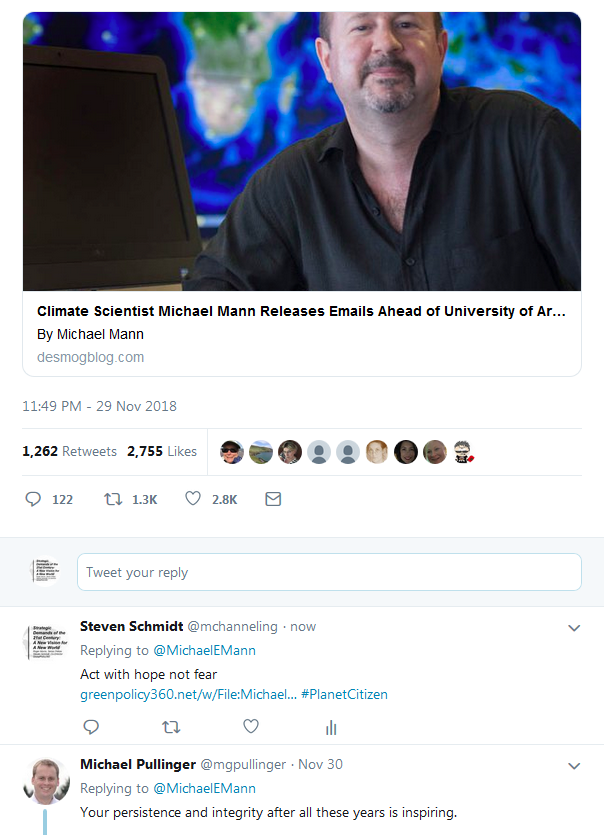The width and height of the screenshot is (604, 835).
Task: Click the Climate Scientist Michael Mann article headline
Action: click(x=300, y=311)
